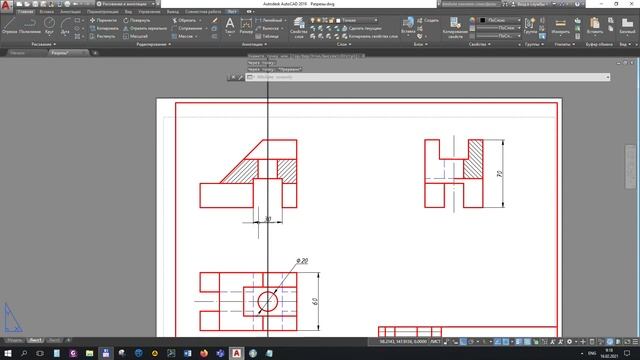This screenshot has width=640, height=360.
Task: Open the Совместная работа ribbon tab
Action: 203,12
